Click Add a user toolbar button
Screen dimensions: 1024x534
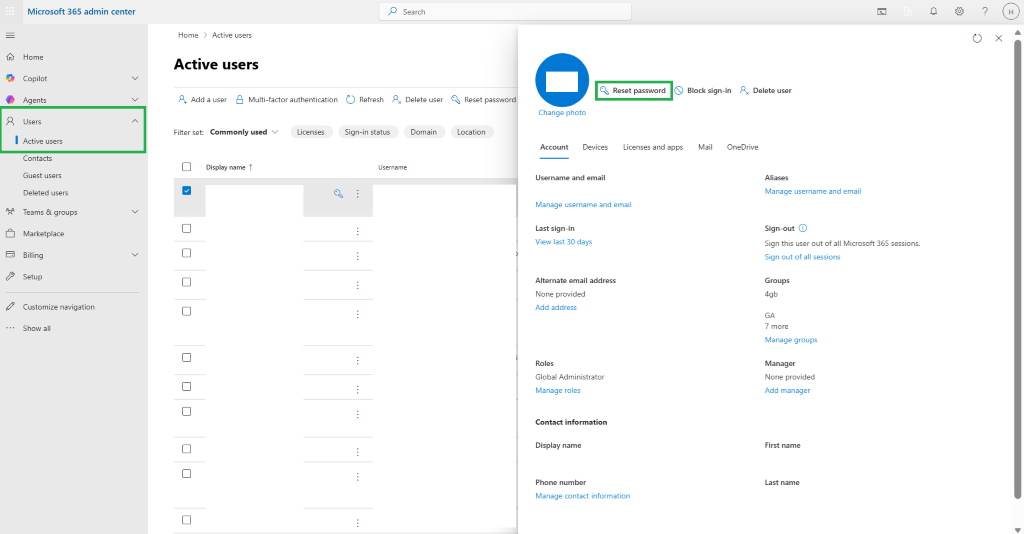[x=202, y=99]
